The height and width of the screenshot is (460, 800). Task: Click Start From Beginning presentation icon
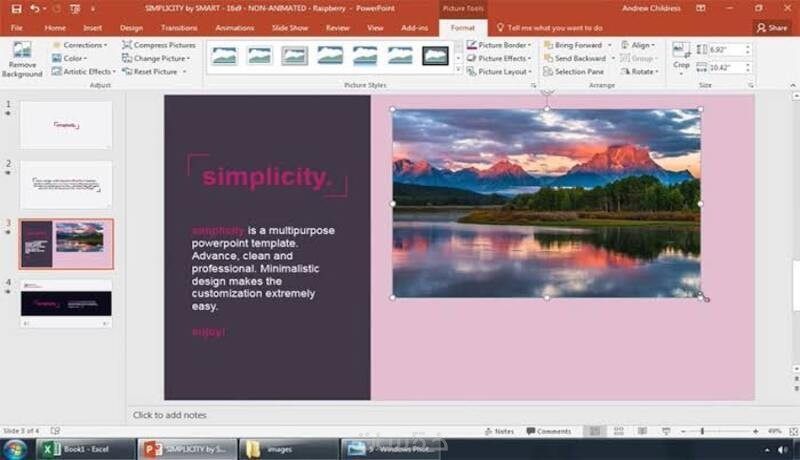(75, 9)
